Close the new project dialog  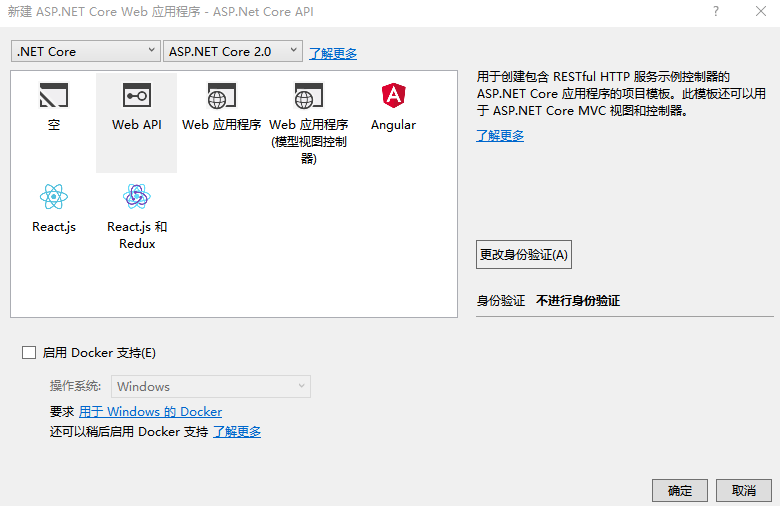coord(761,11)
